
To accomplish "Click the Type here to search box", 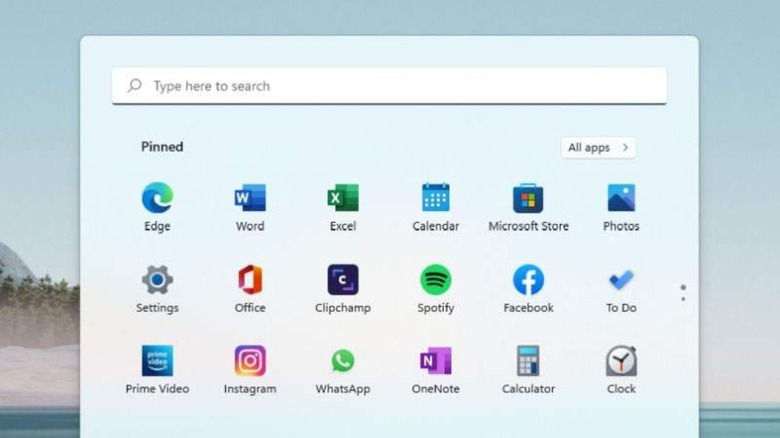I will click(x=390, y=86).
